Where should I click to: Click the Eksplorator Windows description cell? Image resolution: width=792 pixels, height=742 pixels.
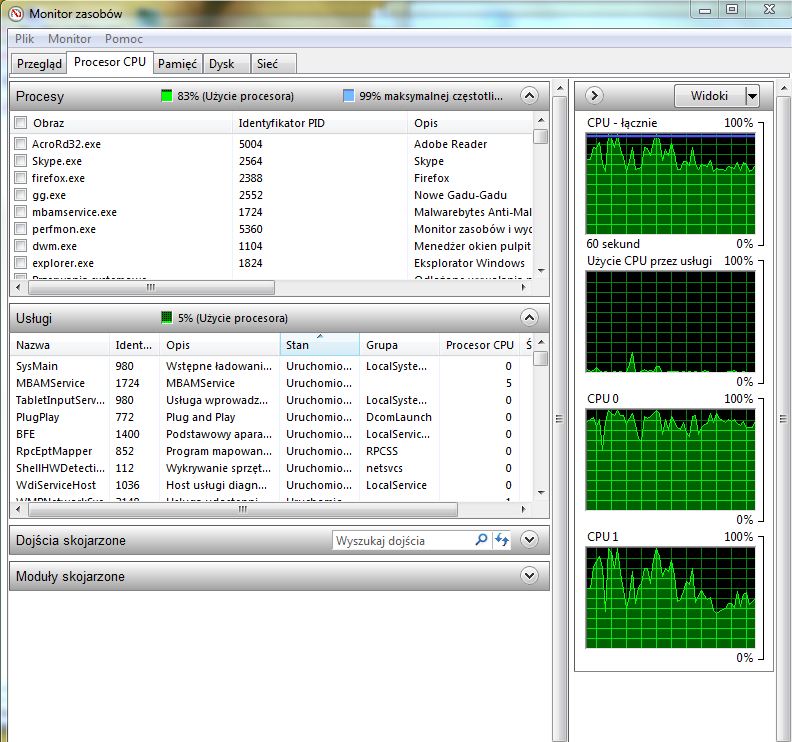click(x=469, y=263)
